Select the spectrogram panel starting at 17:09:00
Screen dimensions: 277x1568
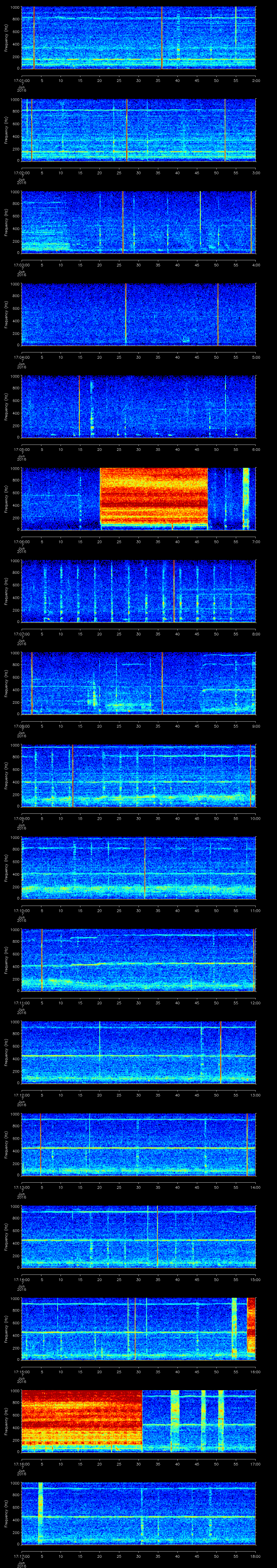pyautogui.click(x=138, y=775)
